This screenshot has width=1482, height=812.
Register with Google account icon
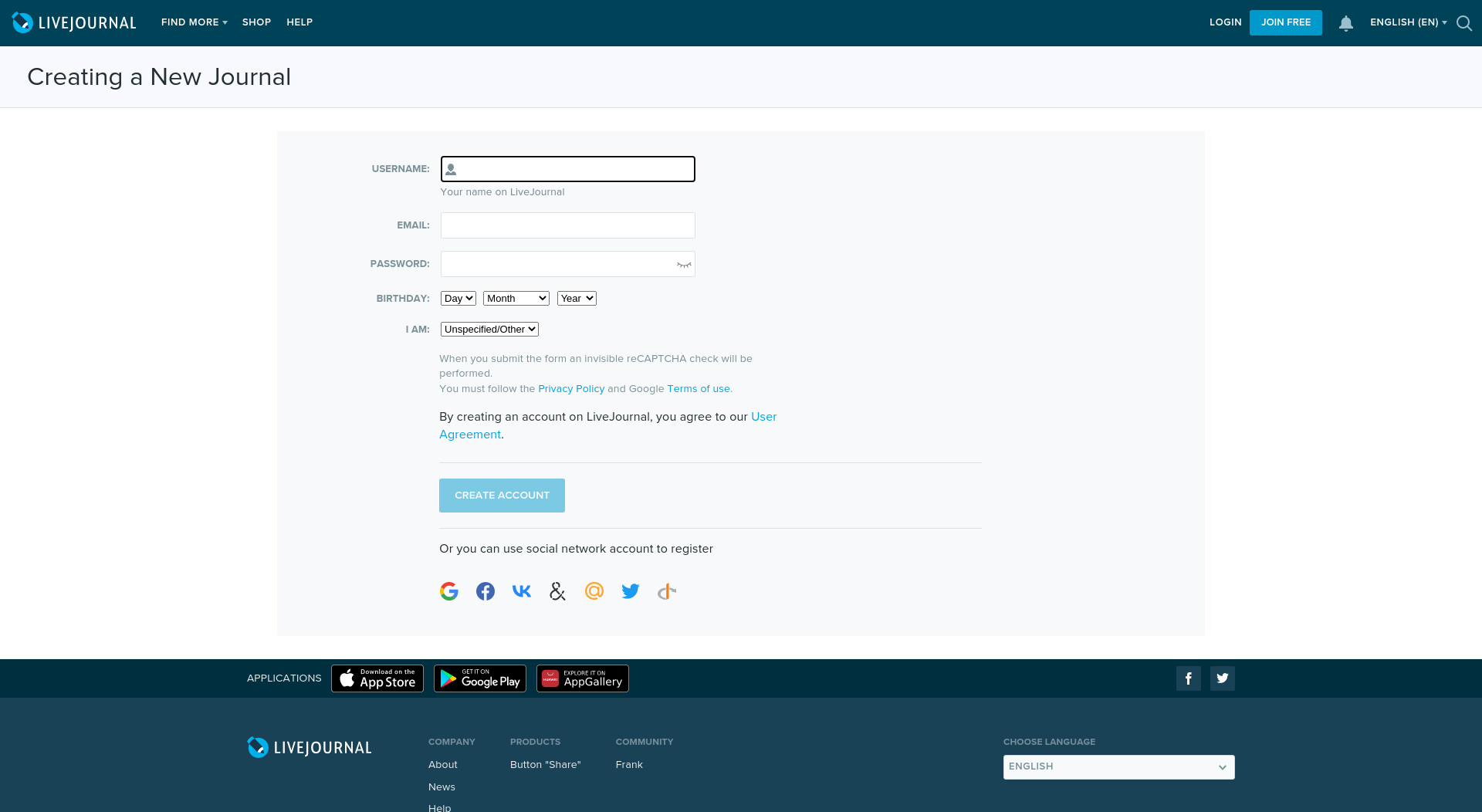click(x=449, y=591)
